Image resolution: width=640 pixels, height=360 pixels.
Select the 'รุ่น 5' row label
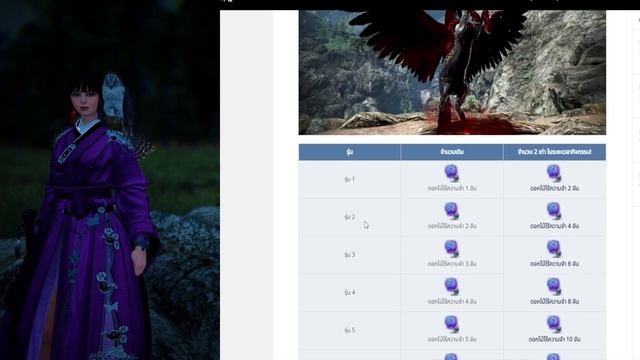pos(349,330)
